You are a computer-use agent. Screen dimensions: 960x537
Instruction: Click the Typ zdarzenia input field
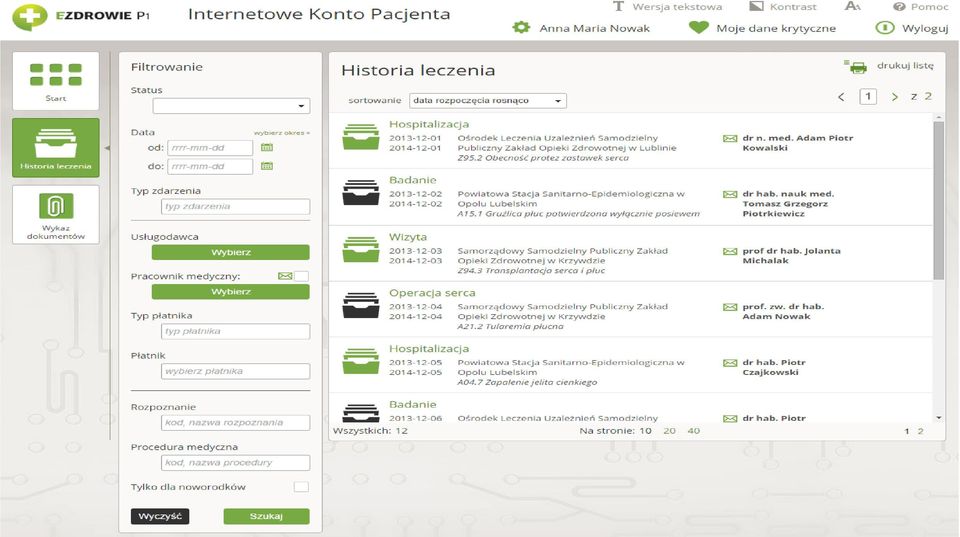click(x=236, y=206)
